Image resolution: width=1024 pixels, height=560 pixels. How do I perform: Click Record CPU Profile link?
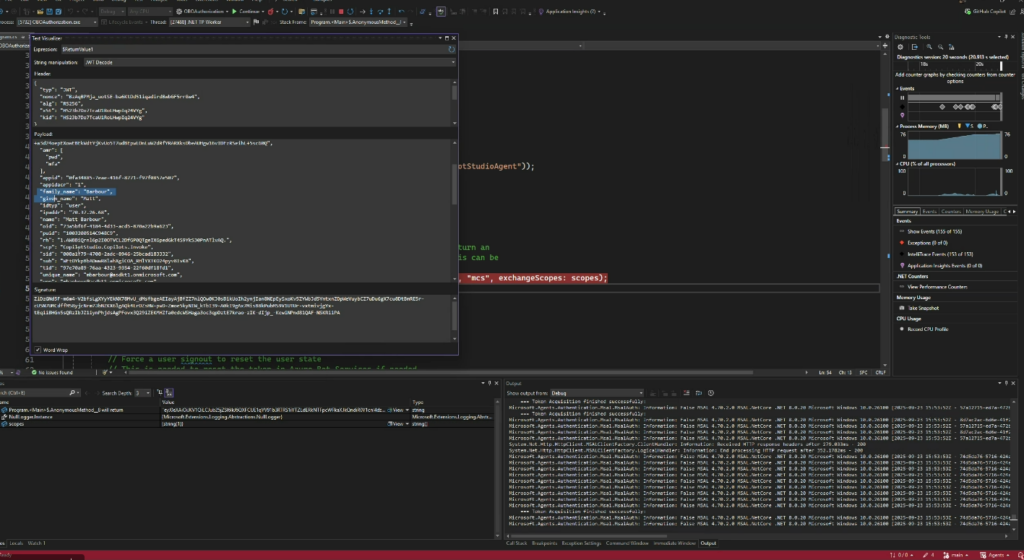coord(928,329)
